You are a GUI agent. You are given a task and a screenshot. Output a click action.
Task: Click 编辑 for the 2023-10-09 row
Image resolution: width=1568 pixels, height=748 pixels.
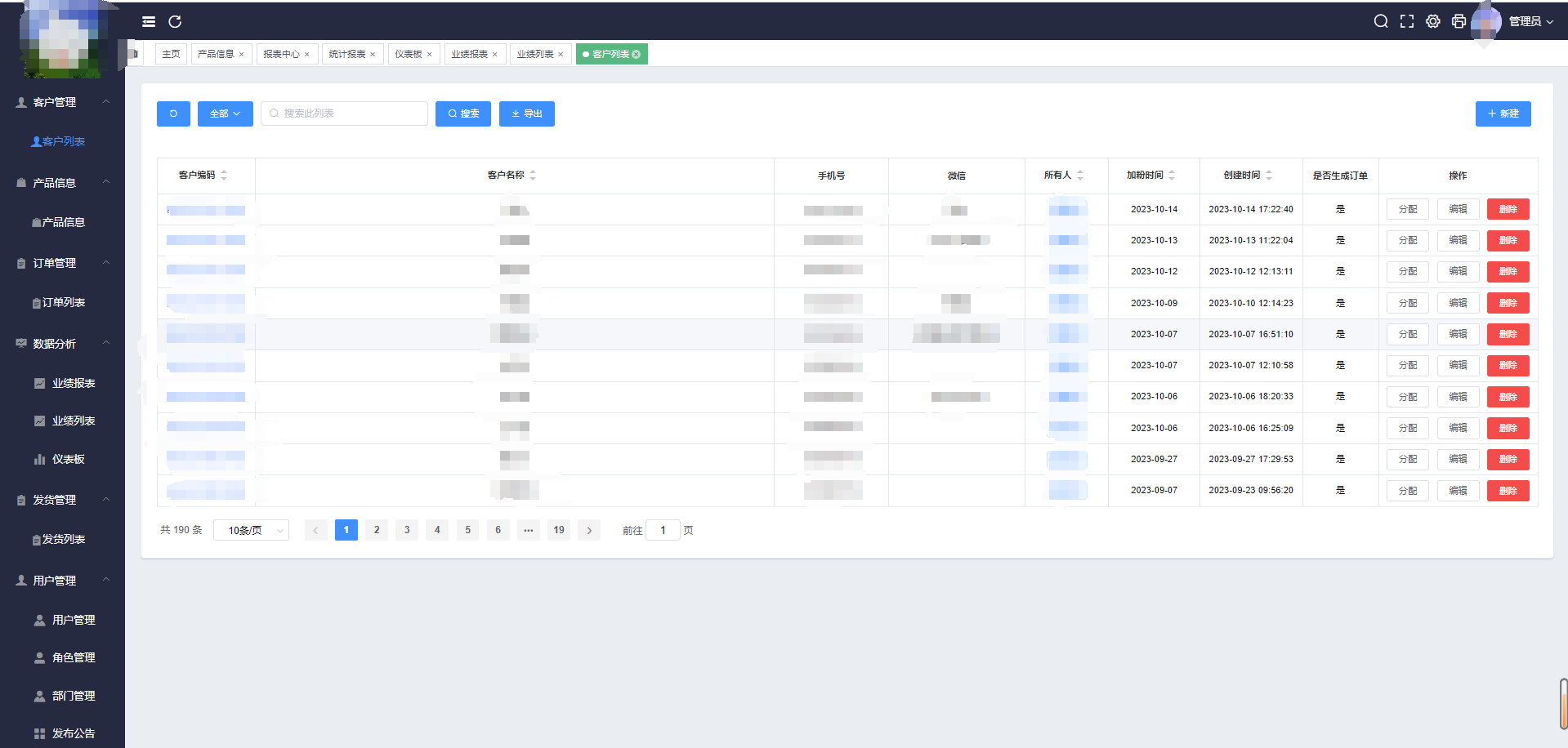[x=1459, y=303]
